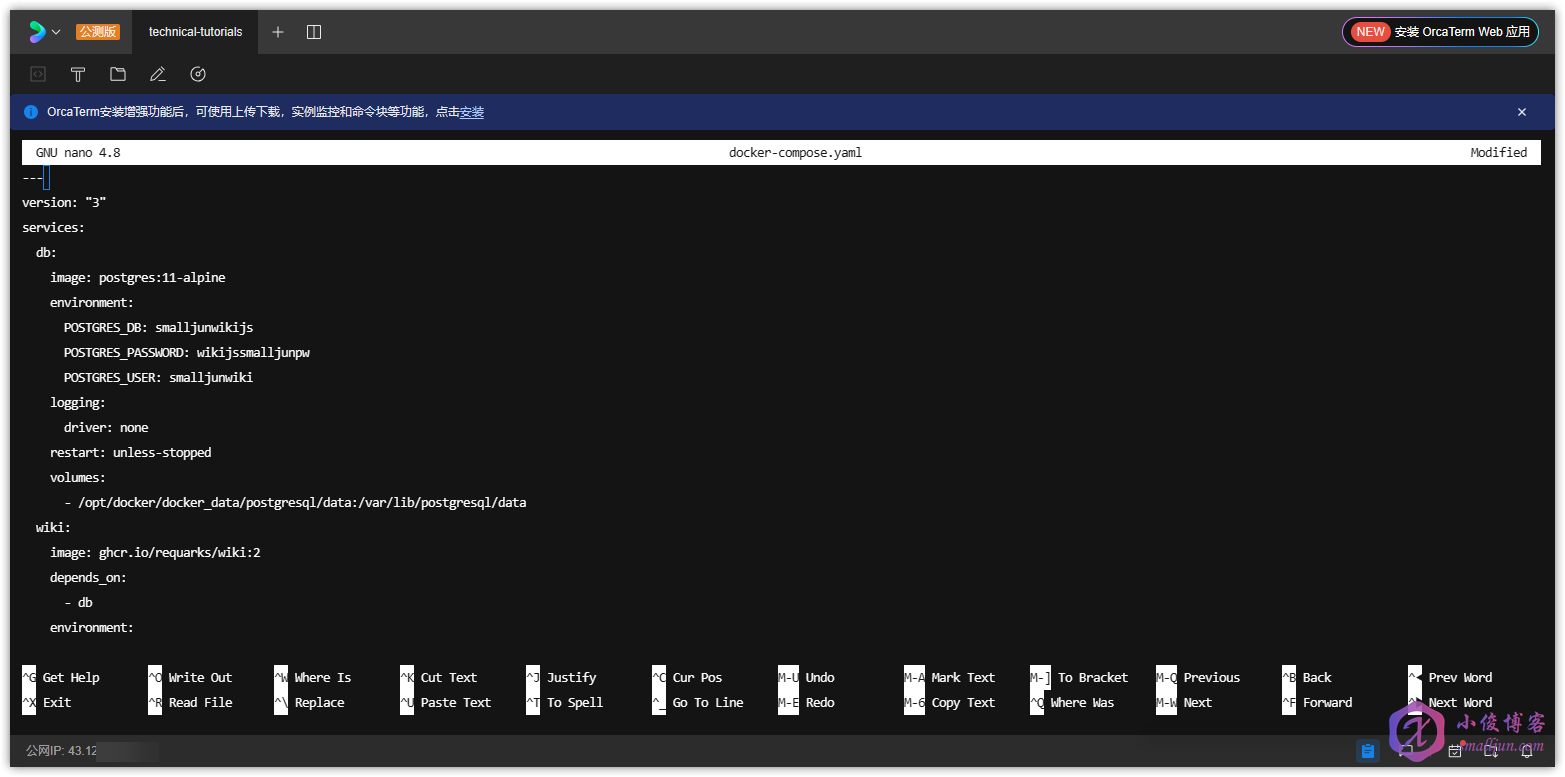Click the wiki: service line
1565x777 pixels.
tap(53, 528)
